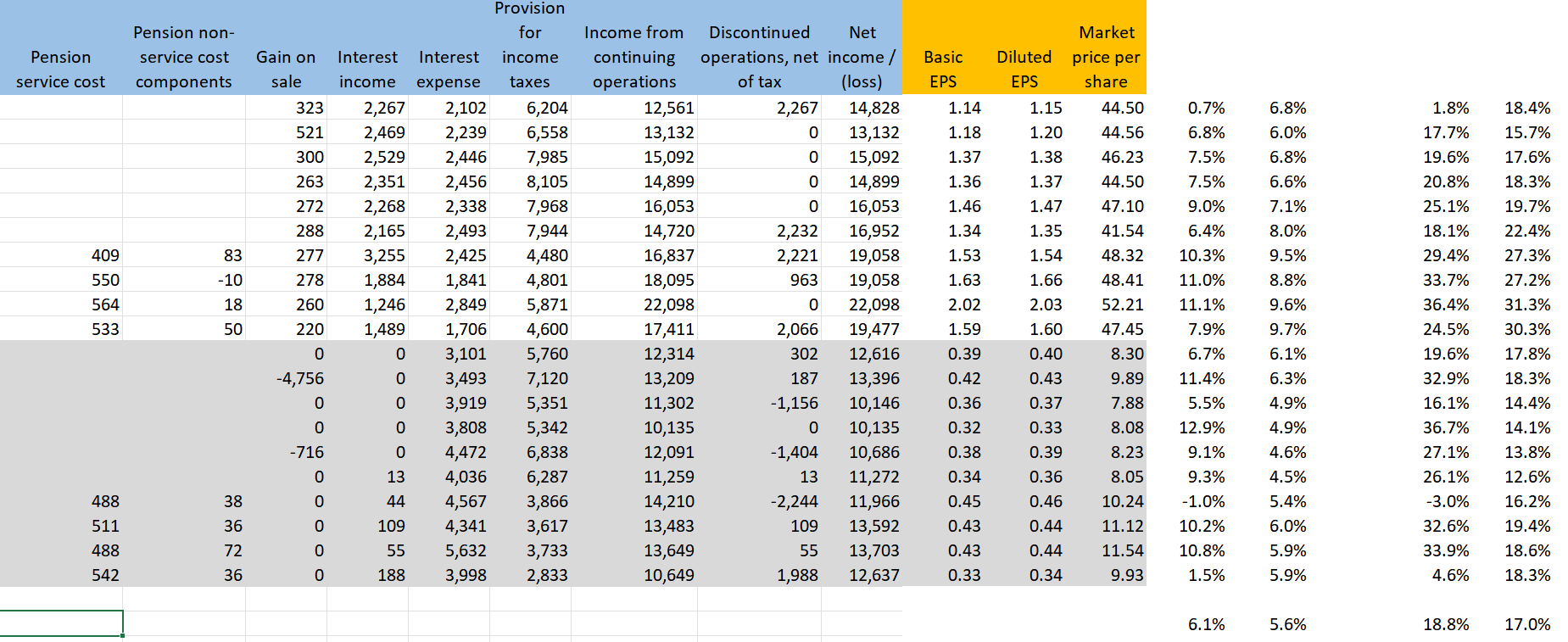Select the percentage cell -1.0%
Viewport: 1568px width, 642px height.
tap(1203, 501)
